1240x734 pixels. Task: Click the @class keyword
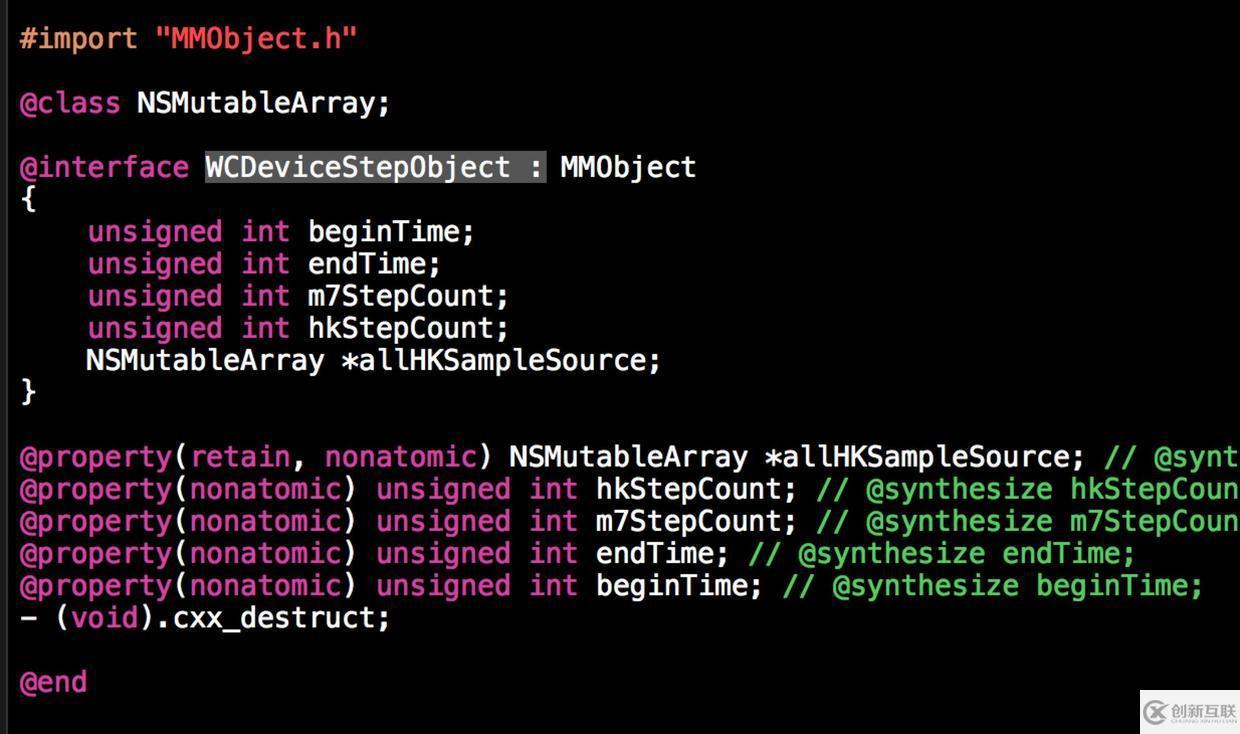point(70,103)
